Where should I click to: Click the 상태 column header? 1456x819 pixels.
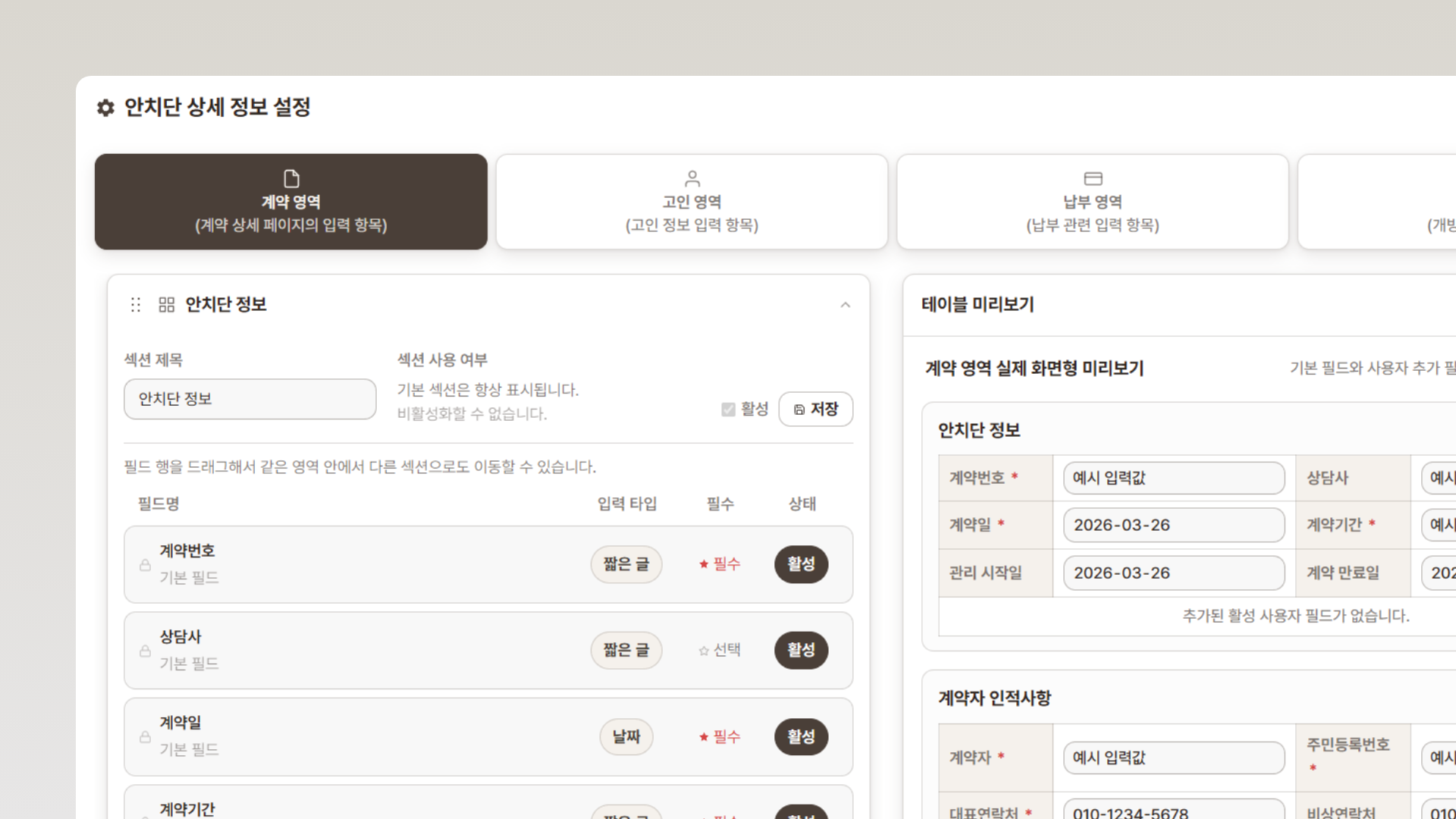(x=802, y=504)
